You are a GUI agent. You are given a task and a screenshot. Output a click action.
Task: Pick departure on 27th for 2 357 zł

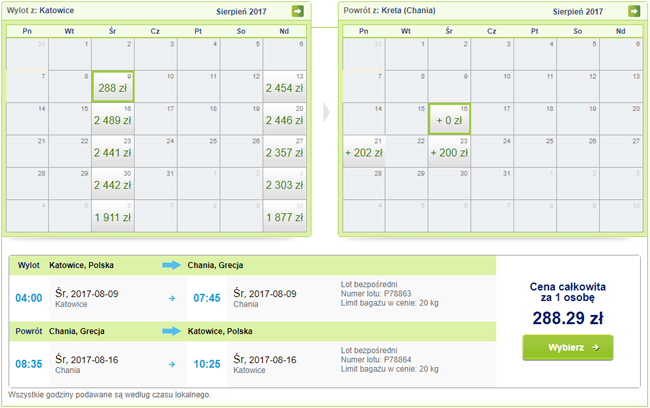click(284, 151)
